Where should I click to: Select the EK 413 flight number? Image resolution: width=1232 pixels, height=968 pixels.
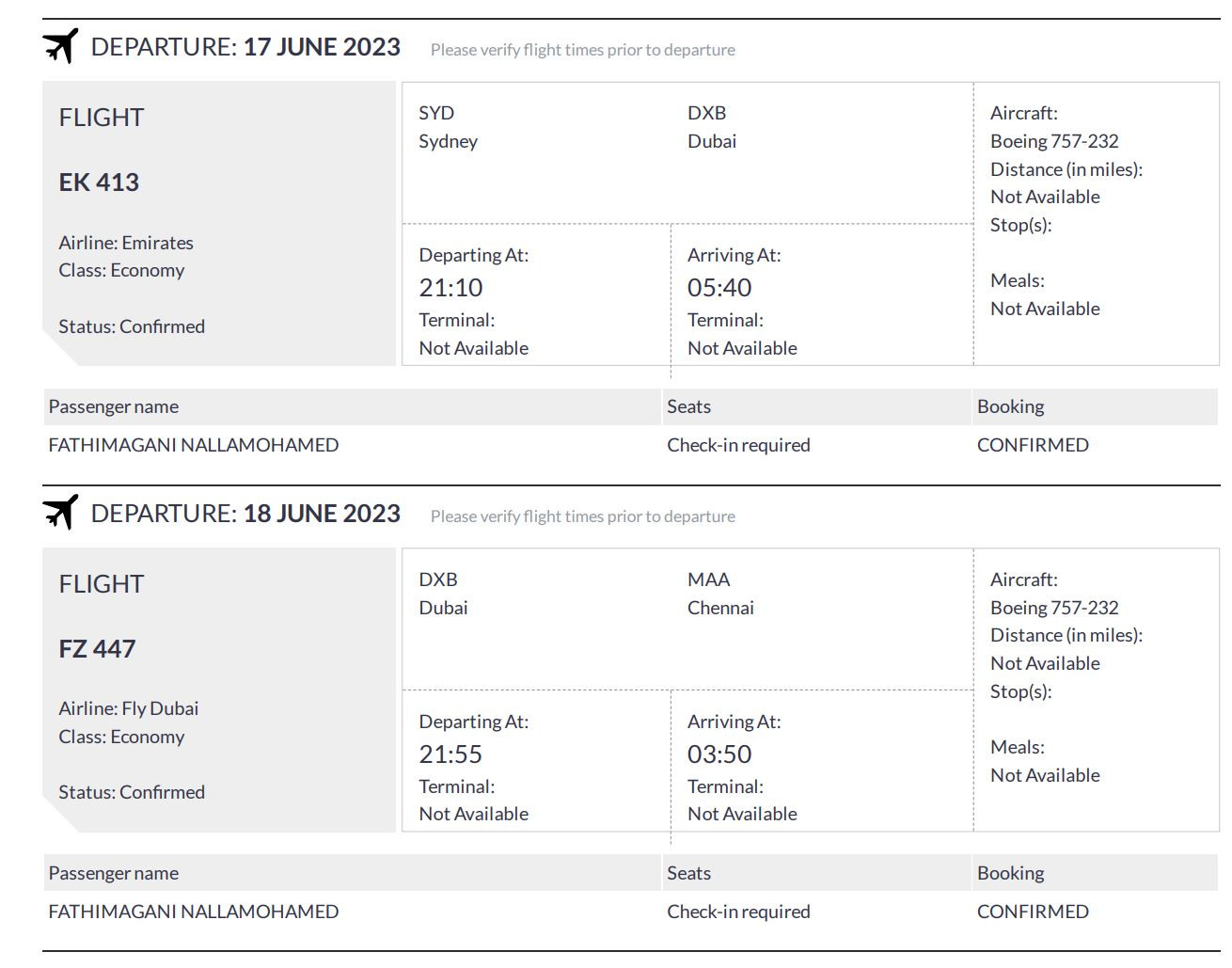pos(99,182)
